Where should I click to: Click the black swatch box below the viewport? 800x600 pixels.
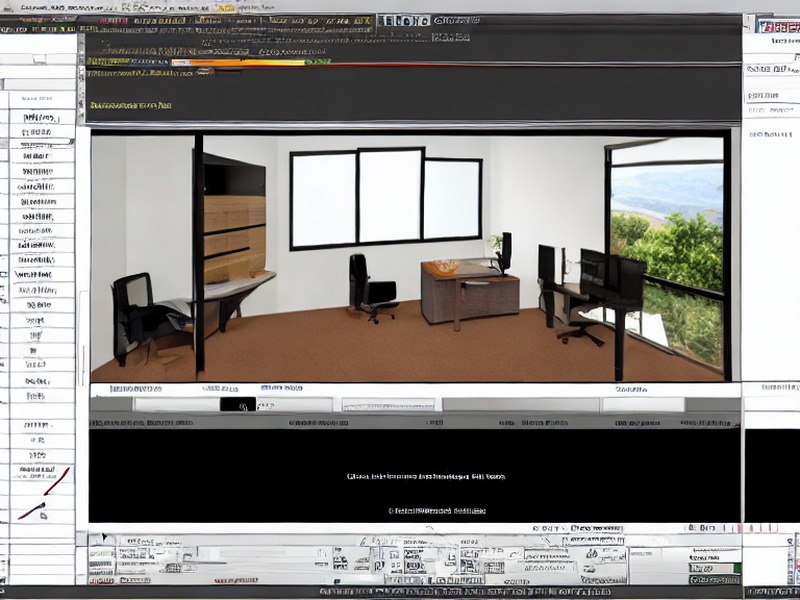(x=238, y=404)
